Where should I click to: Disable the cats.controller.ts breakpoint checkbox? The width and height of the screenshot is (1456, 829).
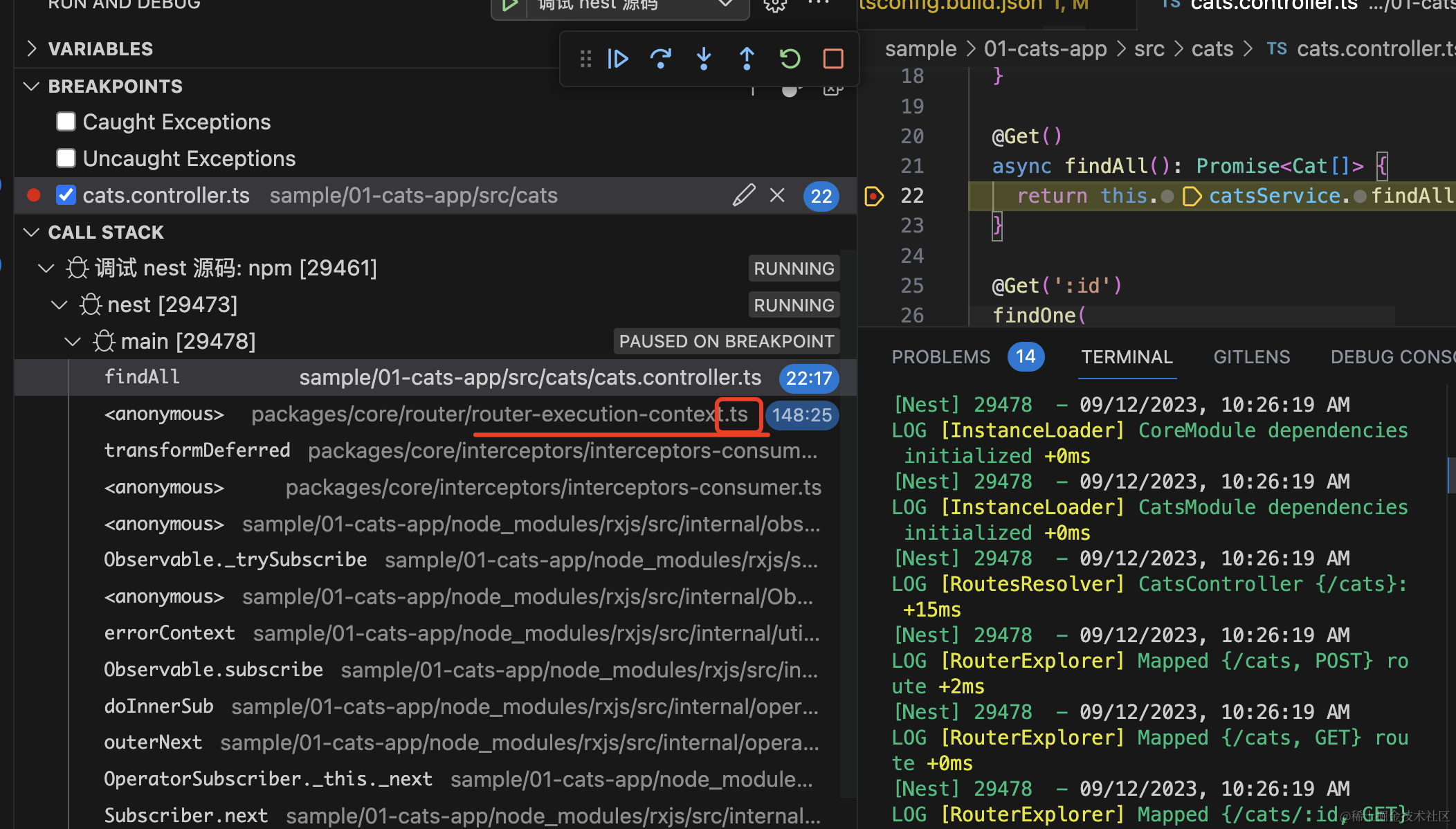click(x=66, y=196)
